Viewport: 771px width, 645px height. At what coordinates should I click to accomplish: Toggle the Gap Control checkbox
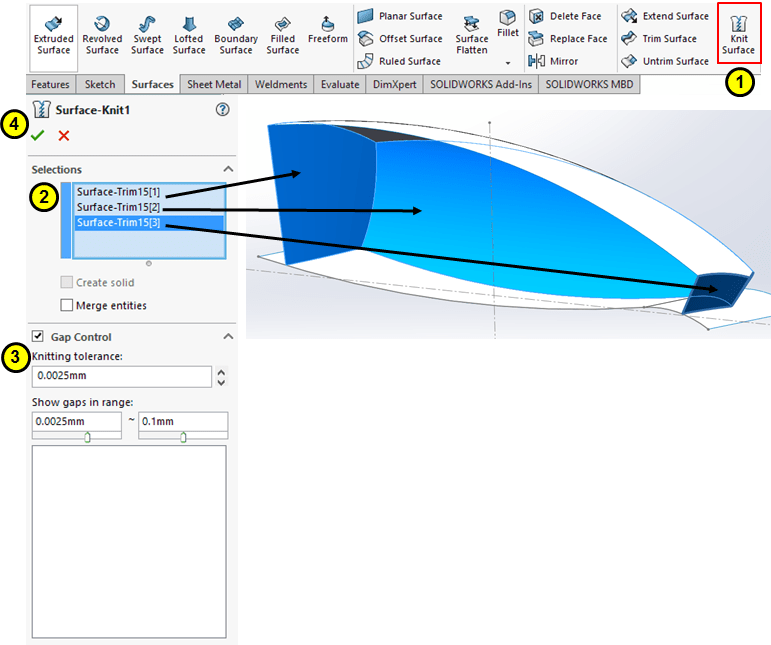tap(38, 337)
